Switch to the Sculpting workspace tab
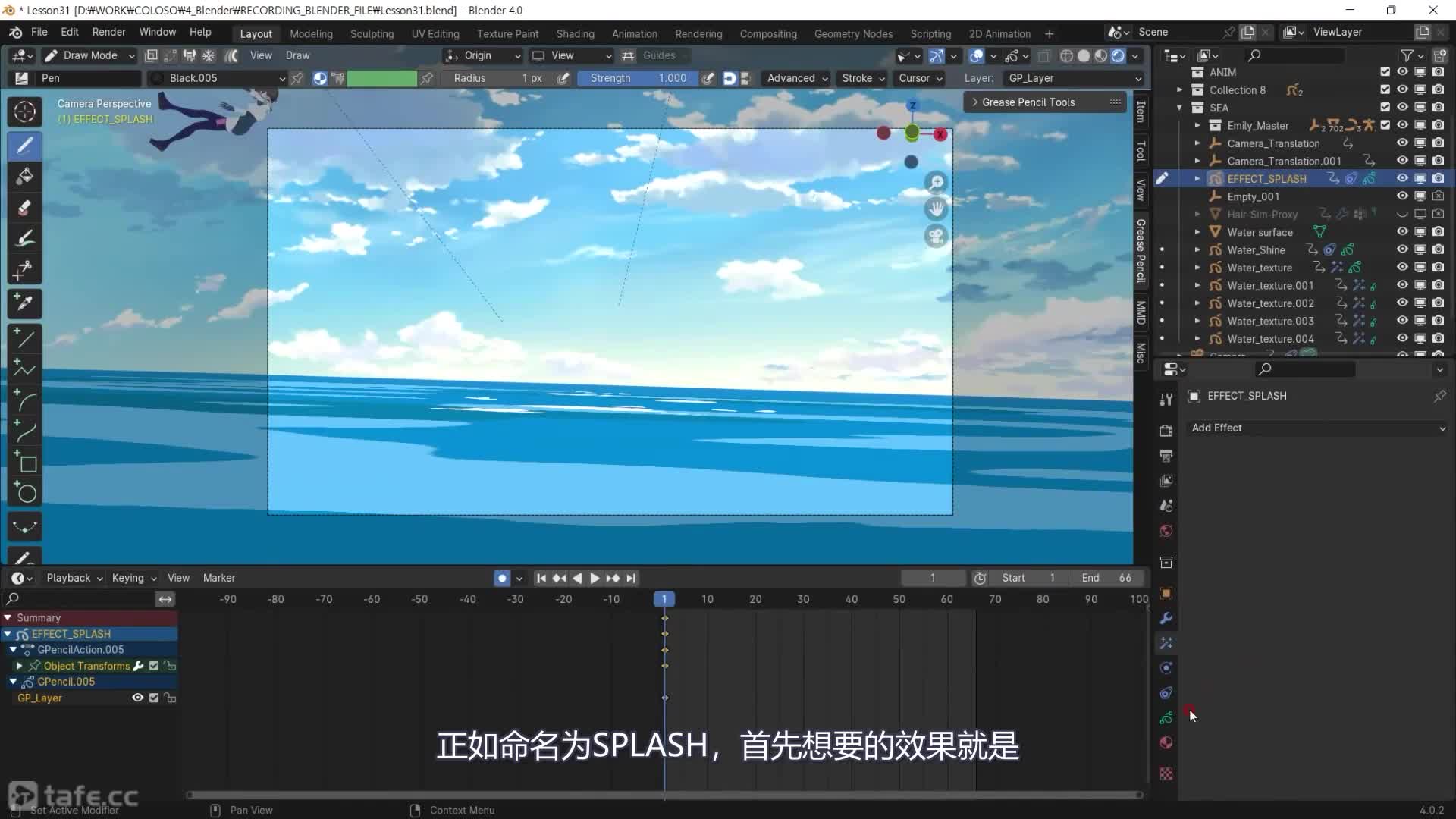 pos(372,34)
